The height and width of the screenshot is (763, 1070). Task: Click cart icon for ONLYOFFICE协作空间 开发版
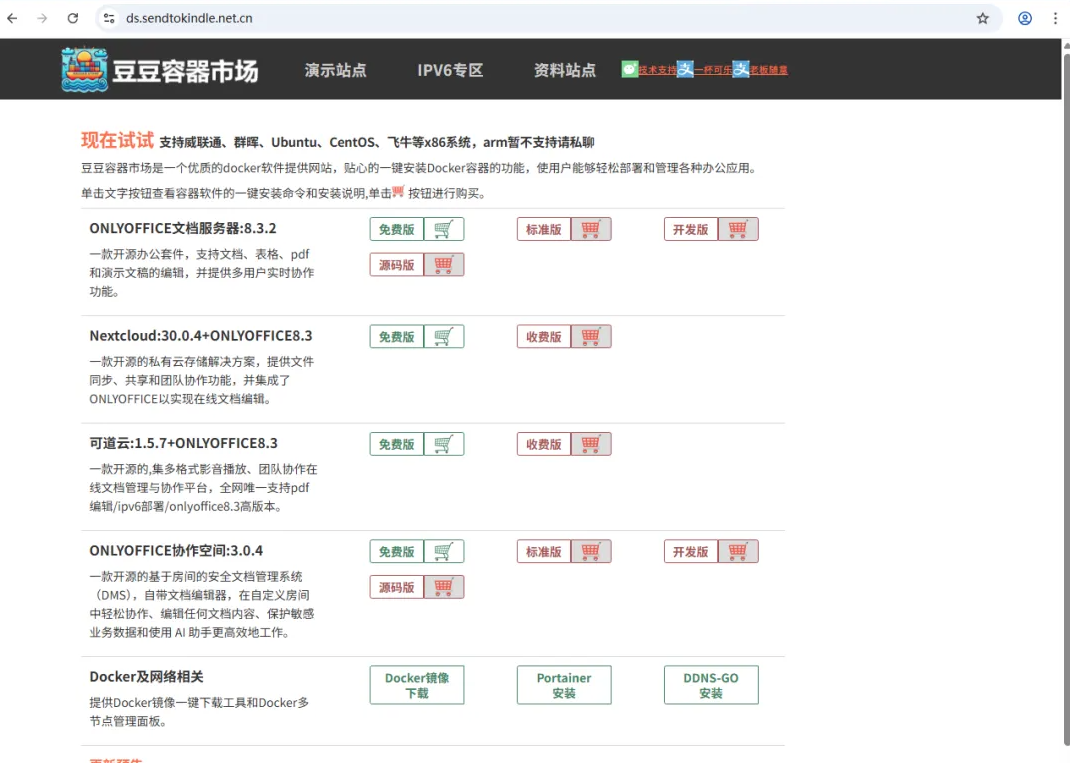738,551
